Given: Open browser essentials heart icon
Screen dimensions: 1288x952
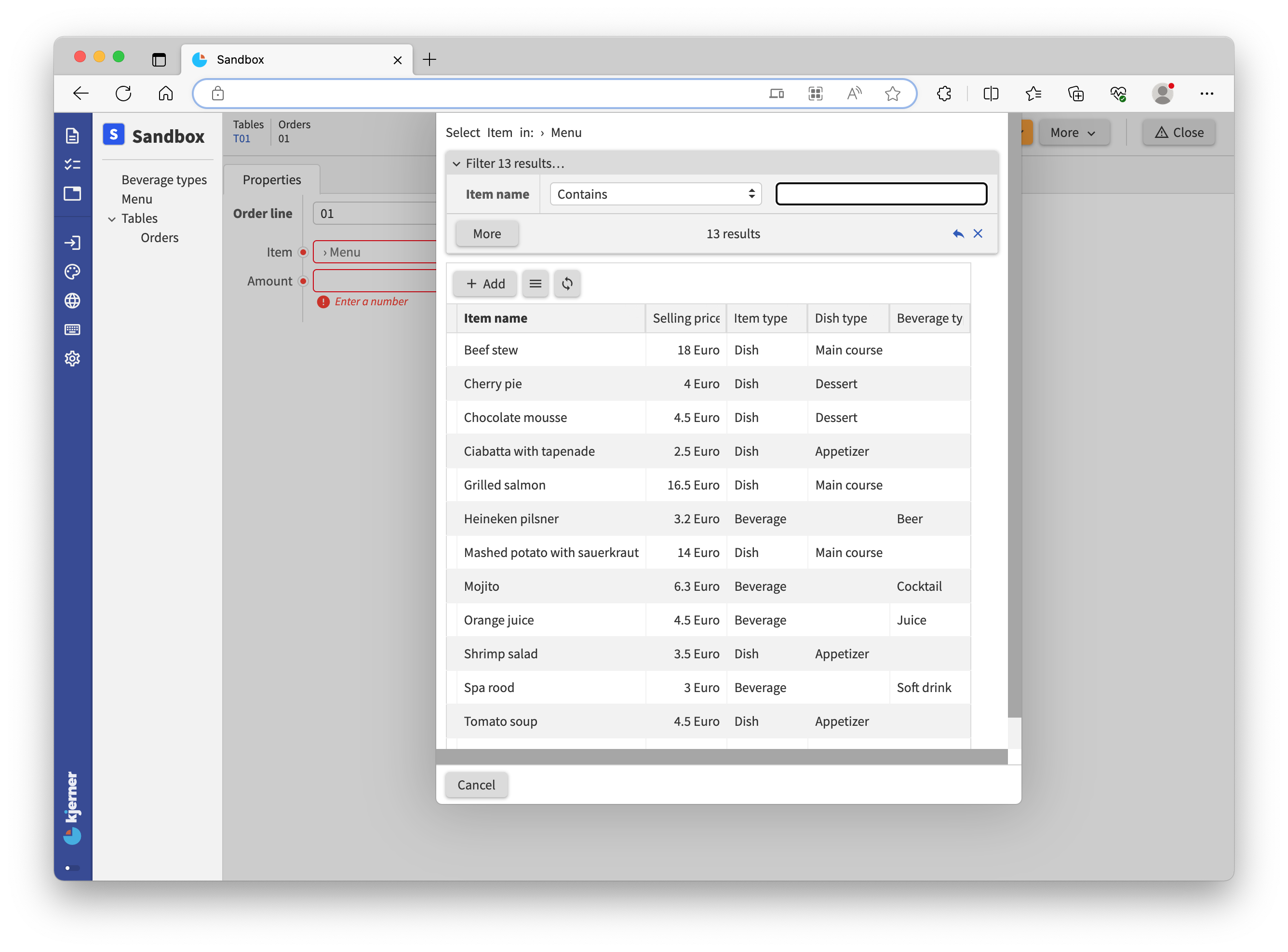Looking at the screenshot, I should click(x=1119, y=94).
